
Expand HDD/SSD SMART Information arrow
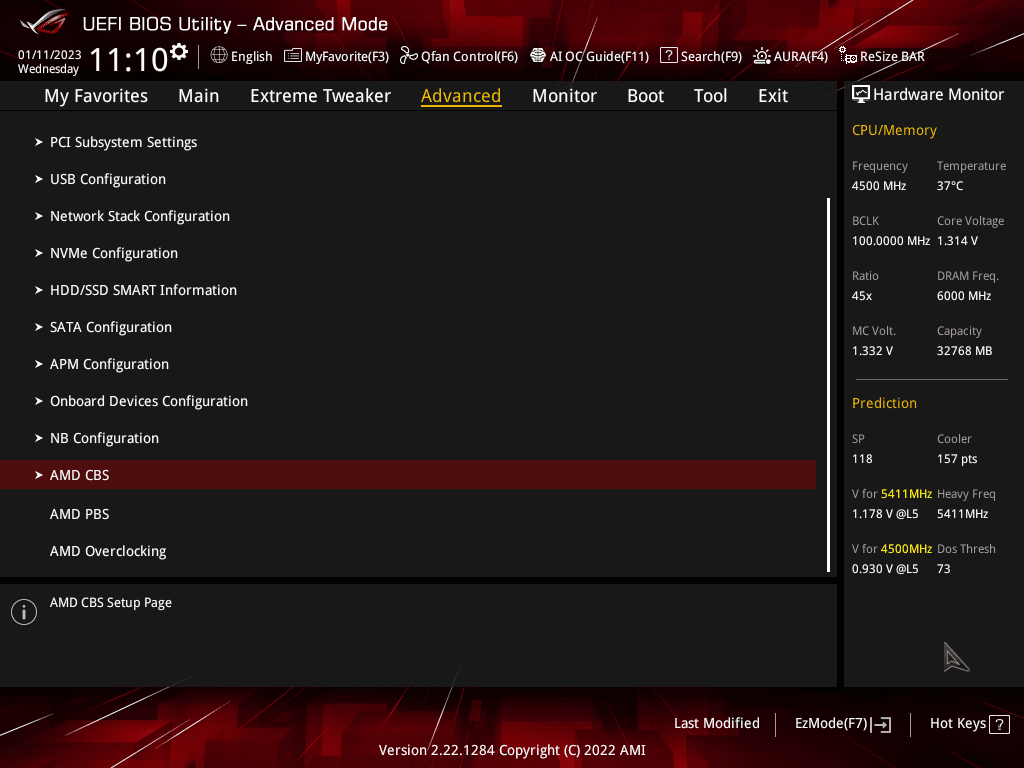point(39,290)
